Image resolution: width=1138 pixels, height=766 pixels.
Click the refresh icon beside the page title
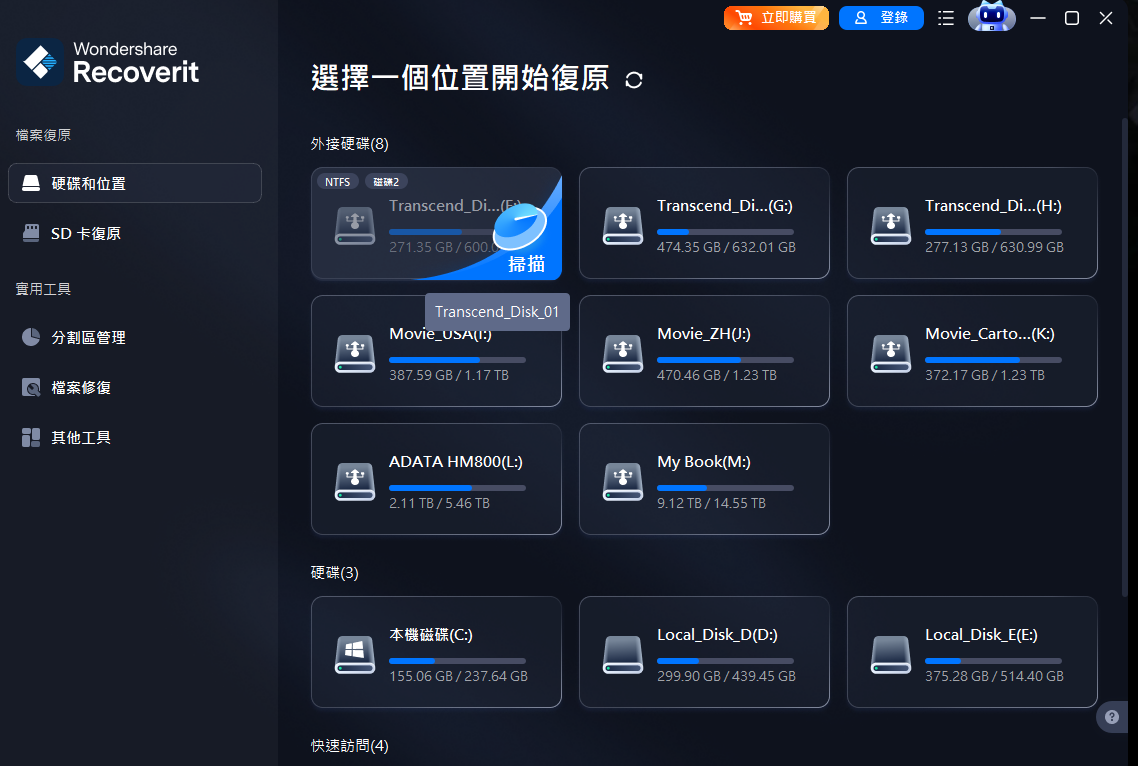click(x=634, y=80)
